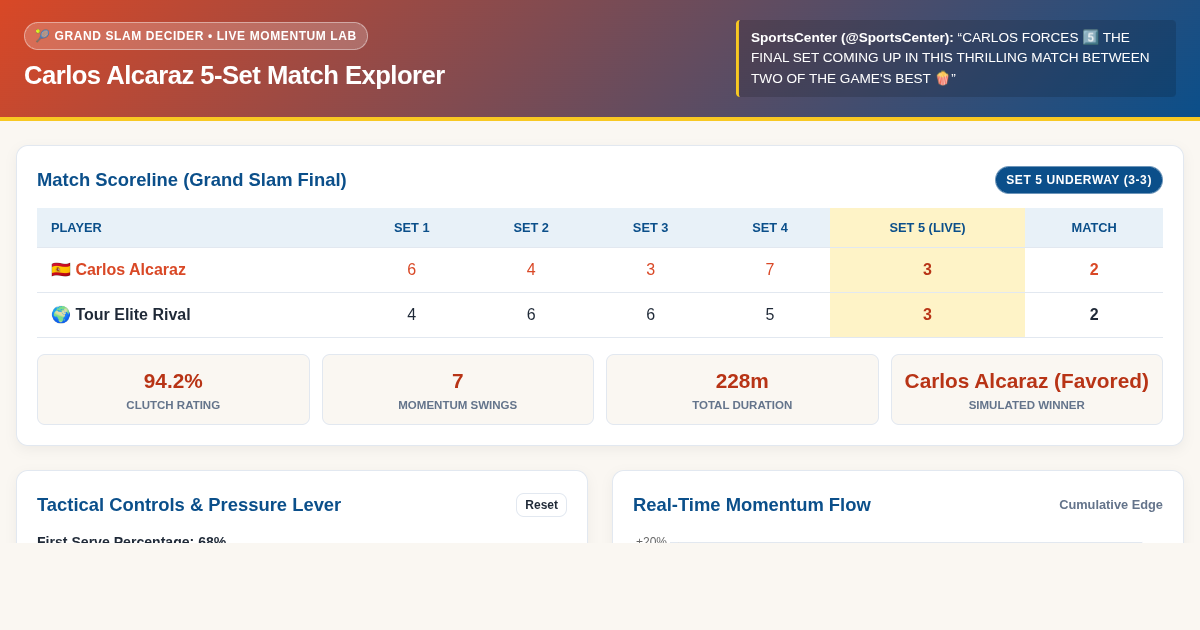Screen dimensions: 1200x630
Task: Click the number 5 emoji in the quote
Action: coord(1091,37)
